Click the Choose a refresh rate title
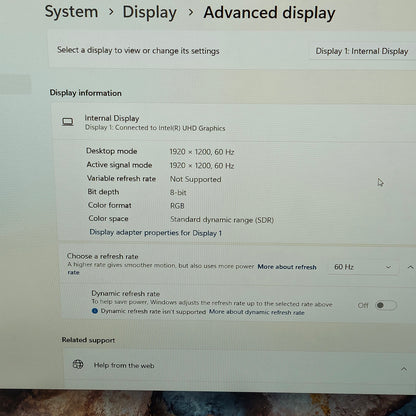The image size is (416, 416). coord(103,256)
